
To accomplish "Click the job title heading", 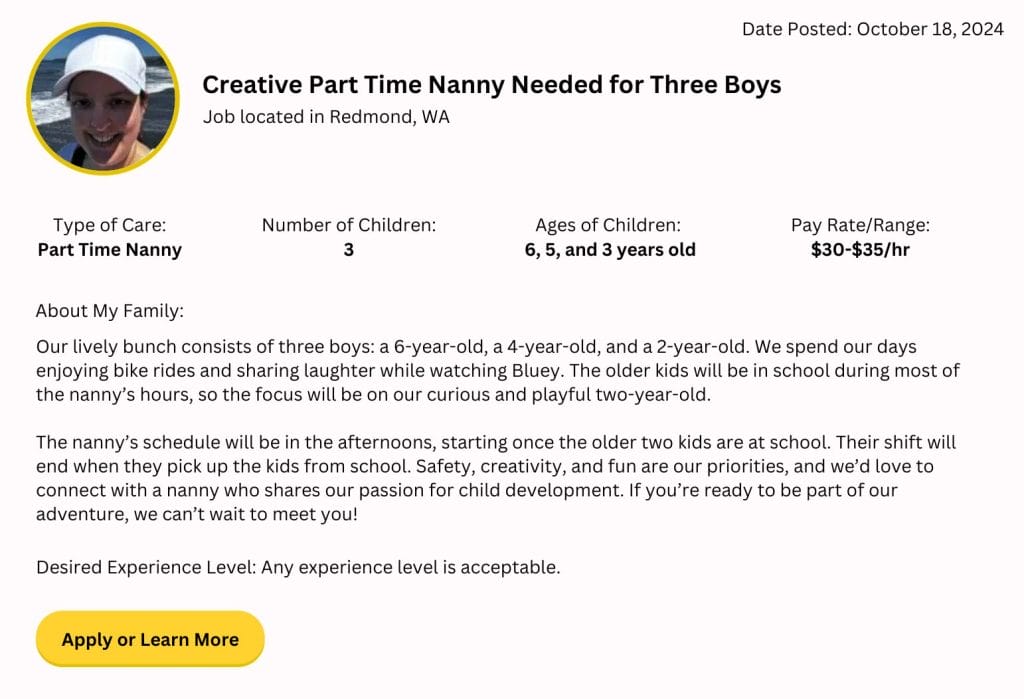I will [491, 85].
